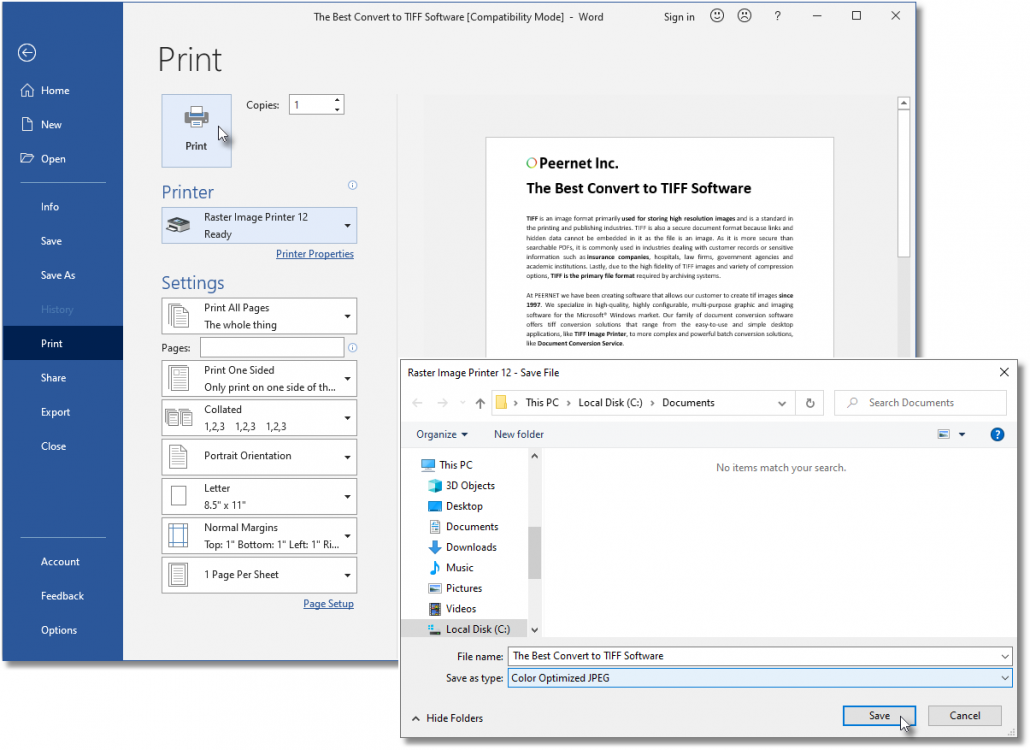Expand the Print All Pages dropdown

tap(259, 316)
